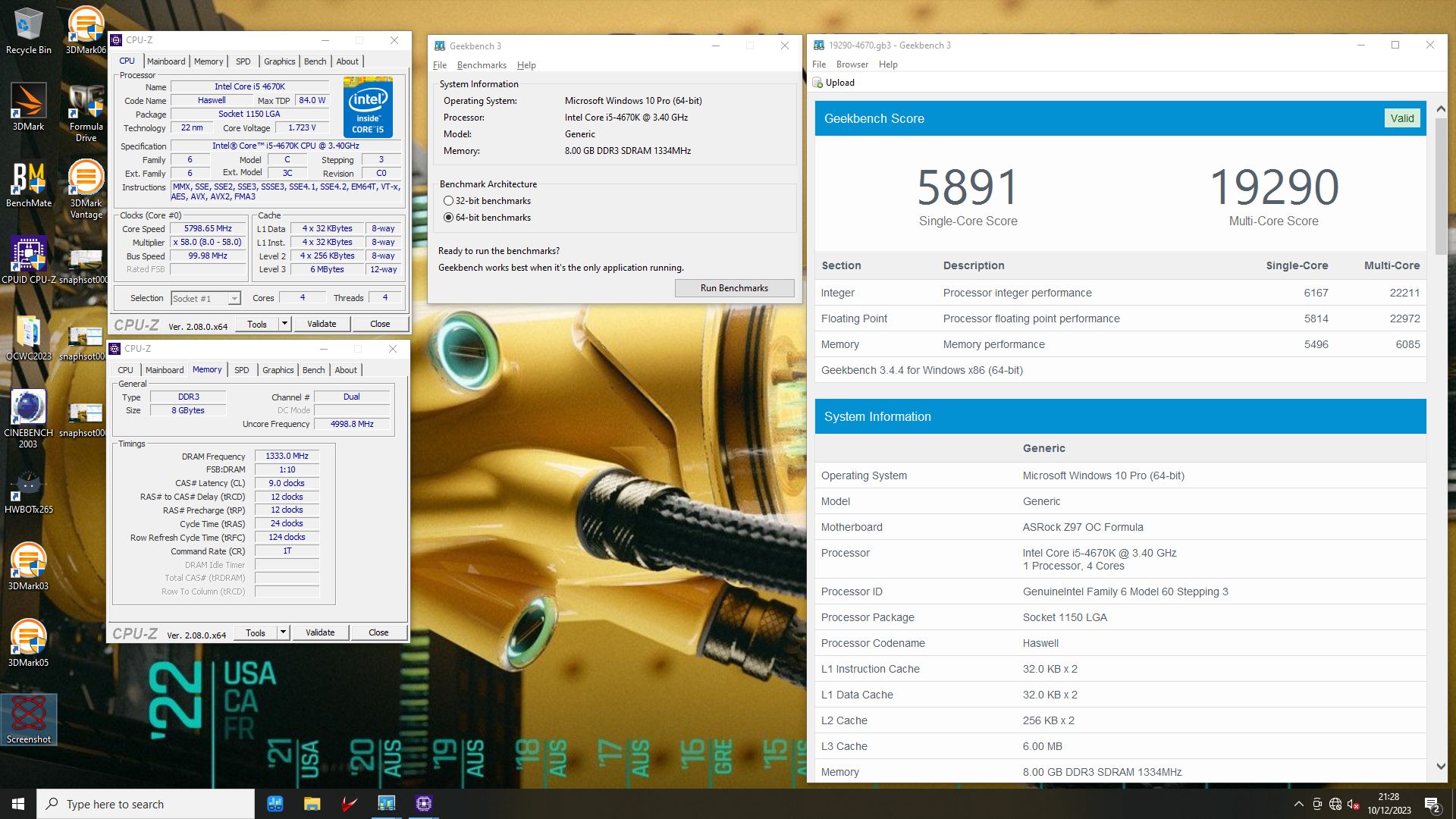The height and width of the screenshot is (819, 1456).
Task: Click the Upload icon in Geekbench results
Action: pyautogui.click(x=817, y=83)
